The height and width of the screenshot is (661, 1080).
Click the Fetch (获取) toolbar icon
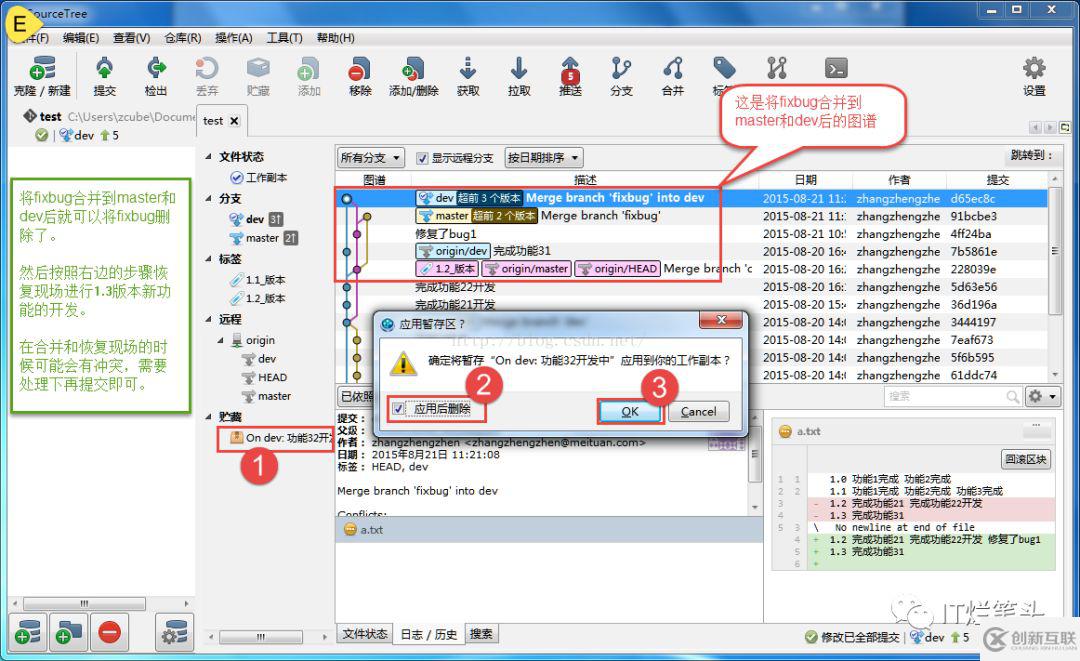(x=468, y=75)
